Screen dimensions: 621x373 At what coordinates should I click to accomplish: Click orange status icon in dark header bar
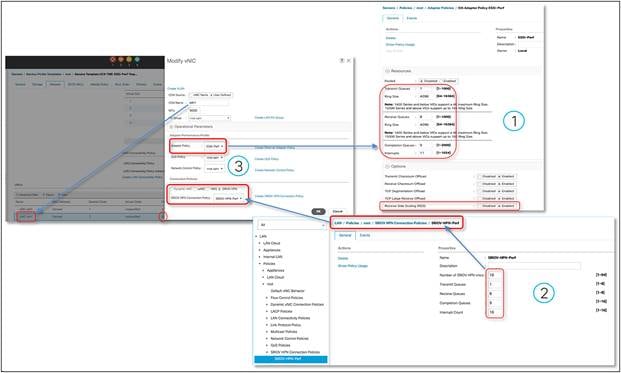click(121, 60)
